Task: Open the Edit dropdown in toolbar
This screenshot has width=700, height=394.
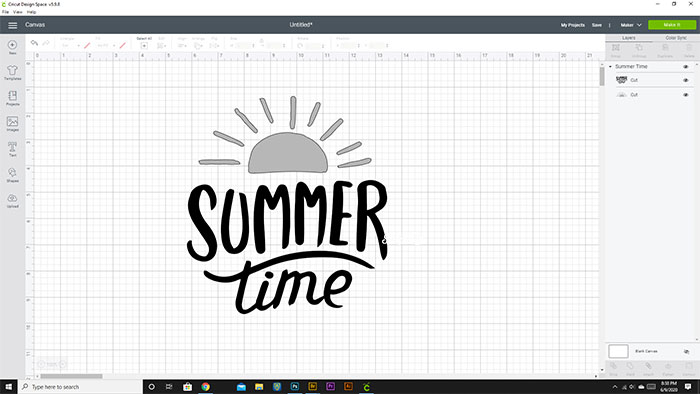Action: click(x=162, y=46)
